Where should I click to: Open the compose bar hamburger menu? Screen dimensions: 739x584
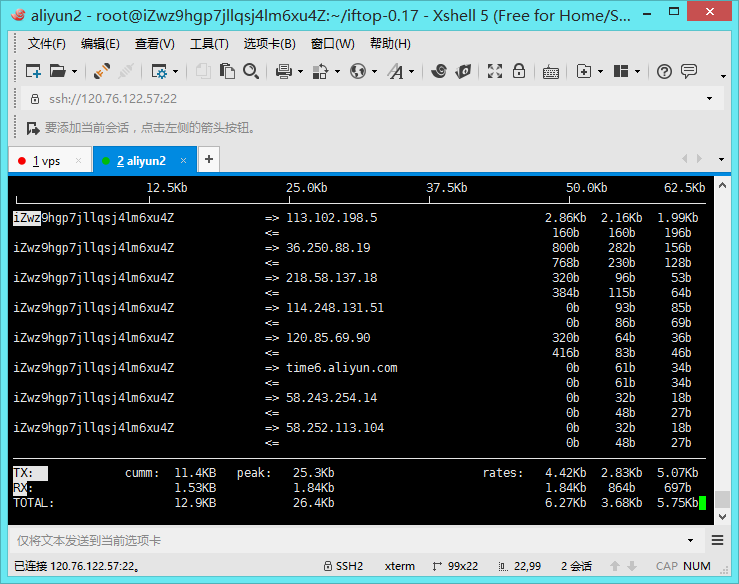(x=717, y=540)
